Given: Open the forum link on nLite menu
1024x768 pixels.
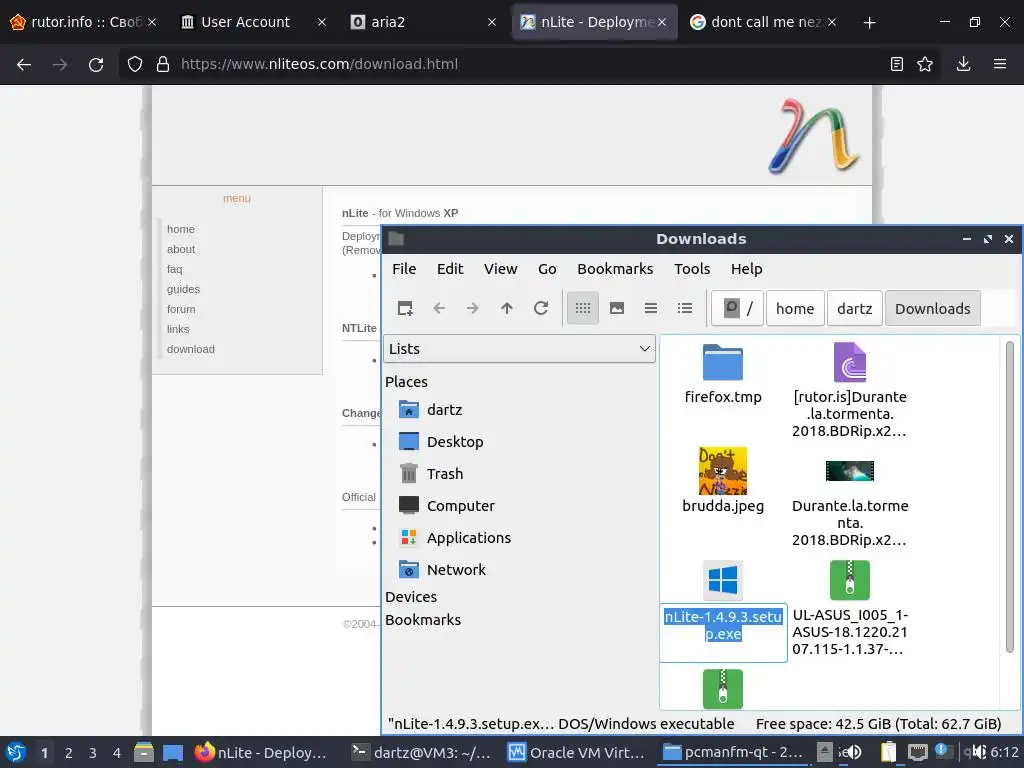Looking at the screenshot, I should [181, 310].
